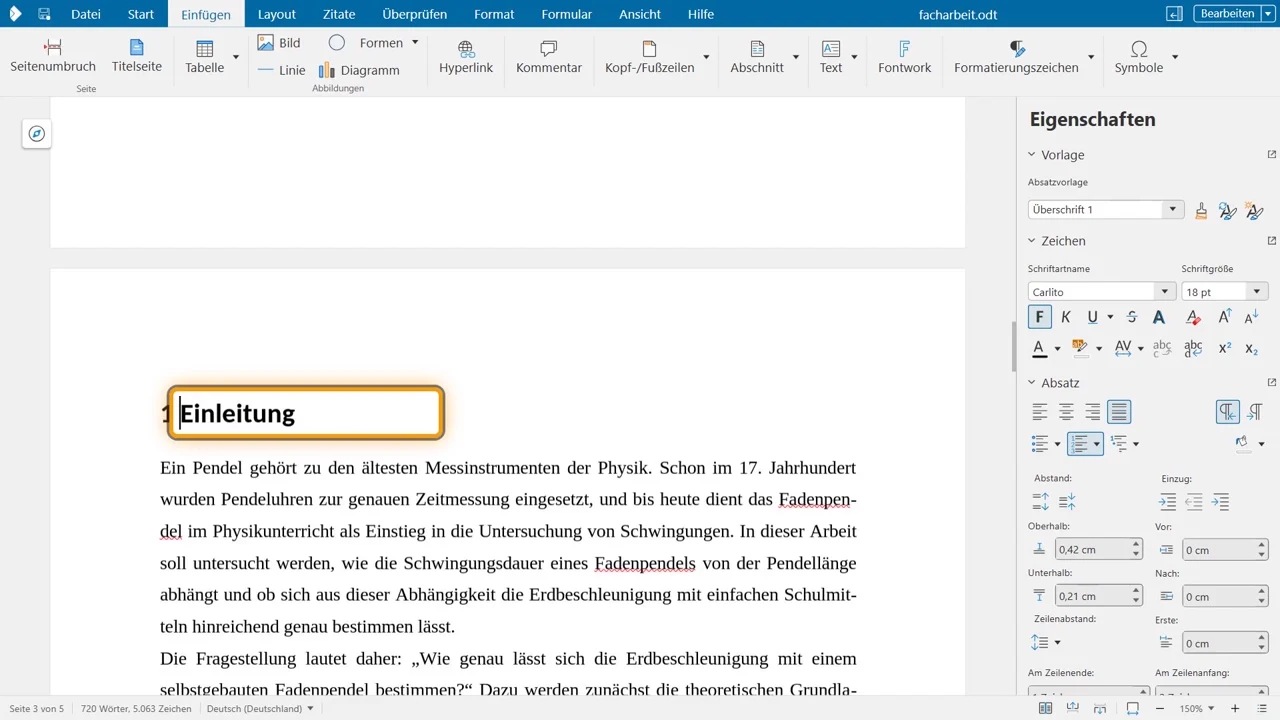Apply superscript formatting
Screen dimensions: 1280x720
[1224, 348]
